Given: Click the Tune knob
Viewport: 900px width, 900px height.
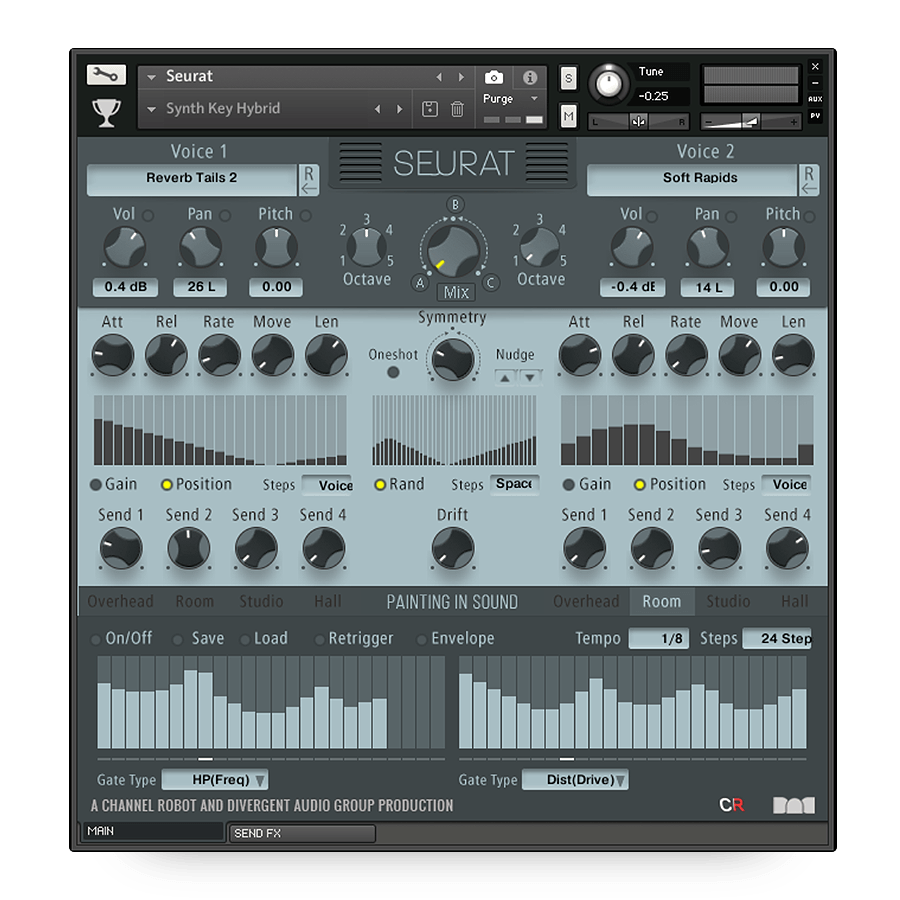Looking at the screenshot, I should coord(608,84).
